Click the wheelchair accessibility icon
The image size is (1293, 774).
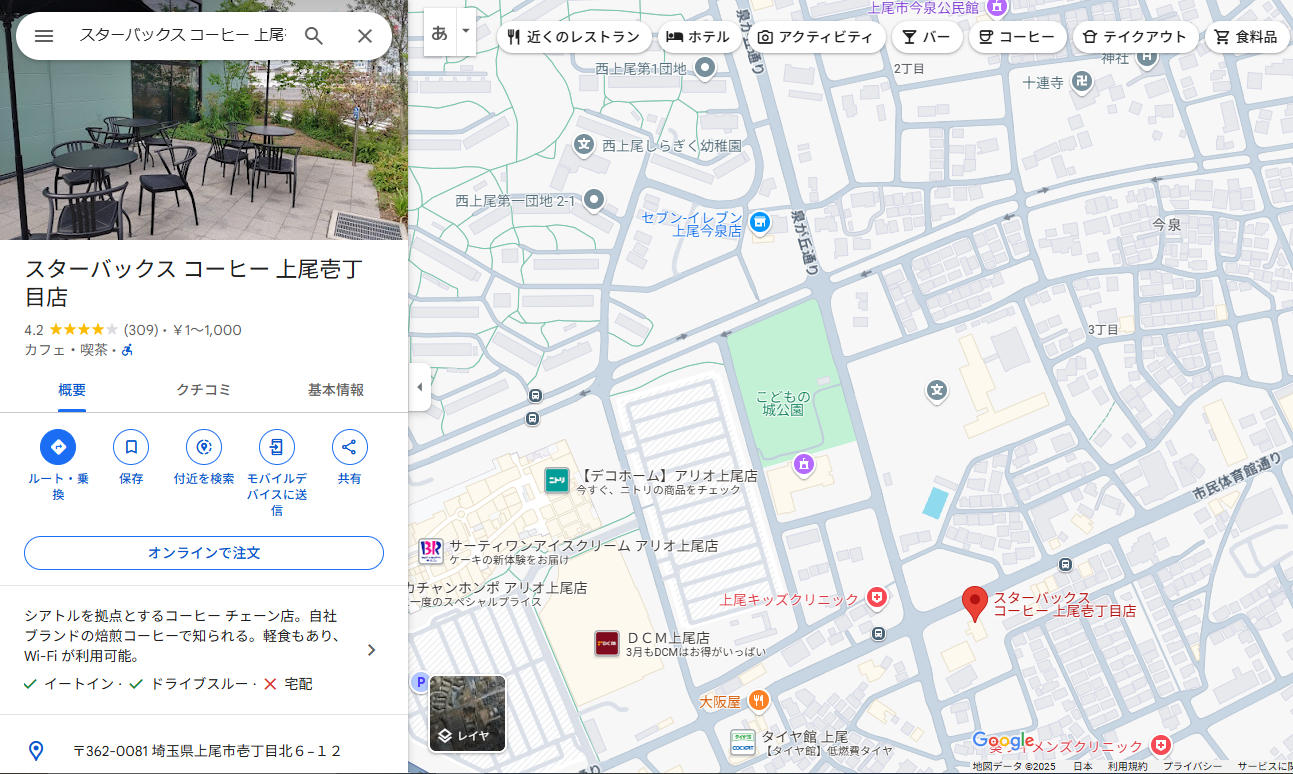(x=127, y=350)
